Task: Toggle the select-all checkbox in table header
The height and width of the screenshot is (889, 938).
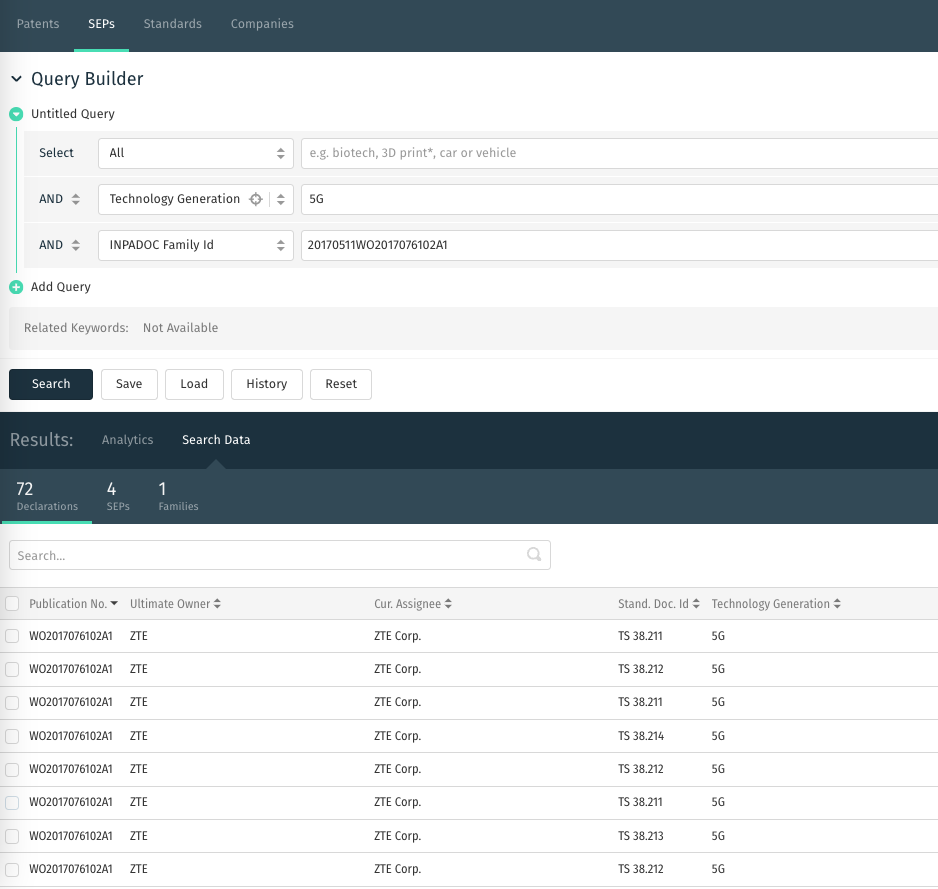Action: point(12,604)
